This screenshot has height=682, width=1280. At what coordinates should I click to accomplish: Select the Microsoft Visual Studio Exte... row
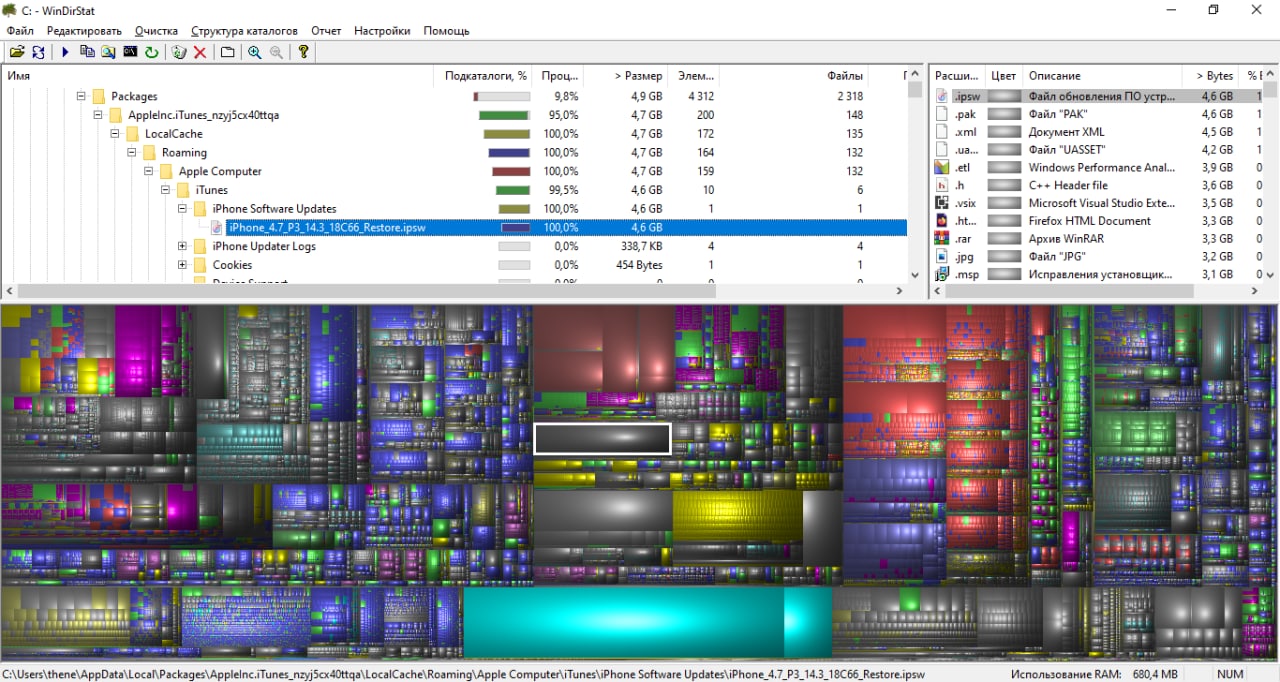[1097, 203]
